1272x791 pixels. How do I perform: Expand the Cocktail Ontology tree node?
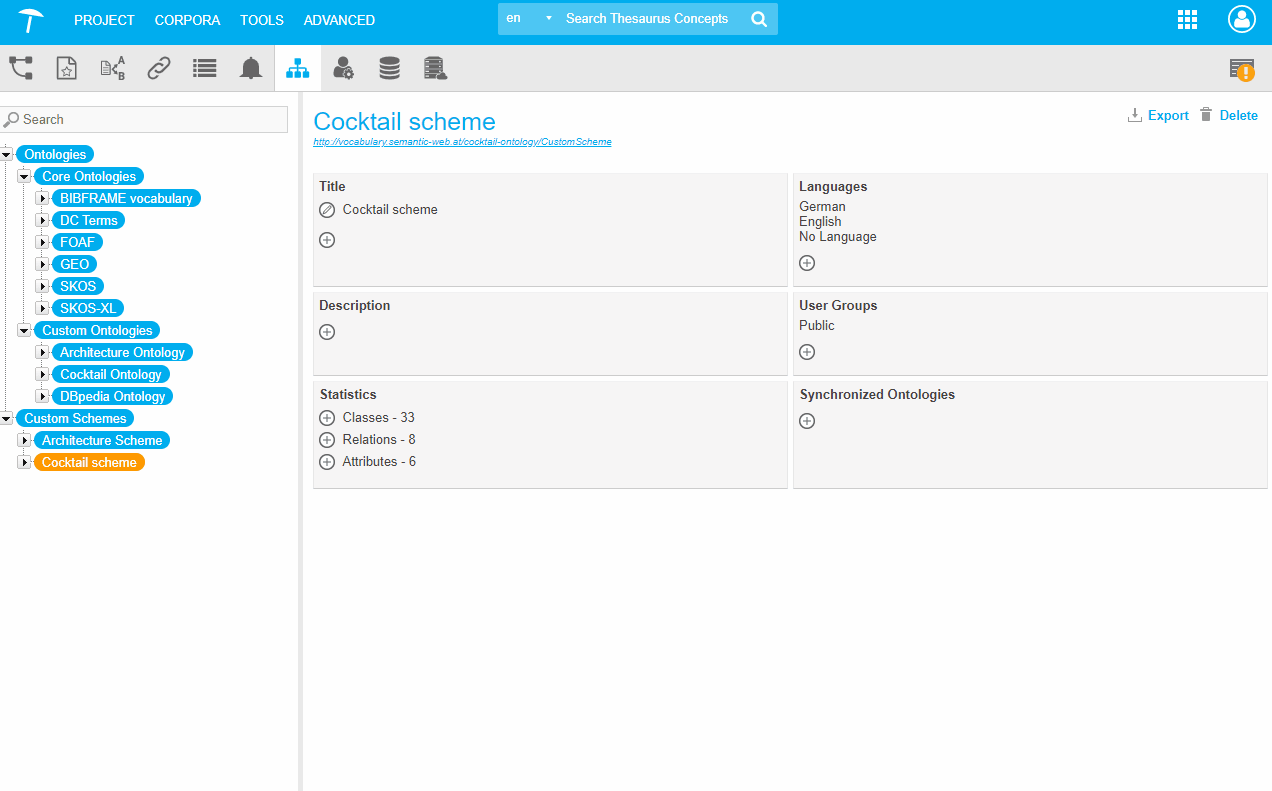click(43, 374)
